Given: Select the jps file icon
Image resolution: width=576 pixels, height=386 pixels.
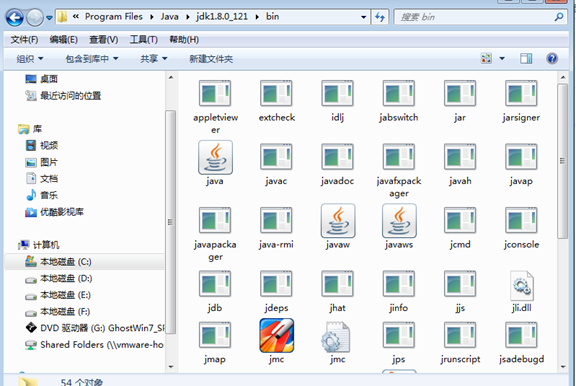Looking at the screenshot, I should 399,335.
